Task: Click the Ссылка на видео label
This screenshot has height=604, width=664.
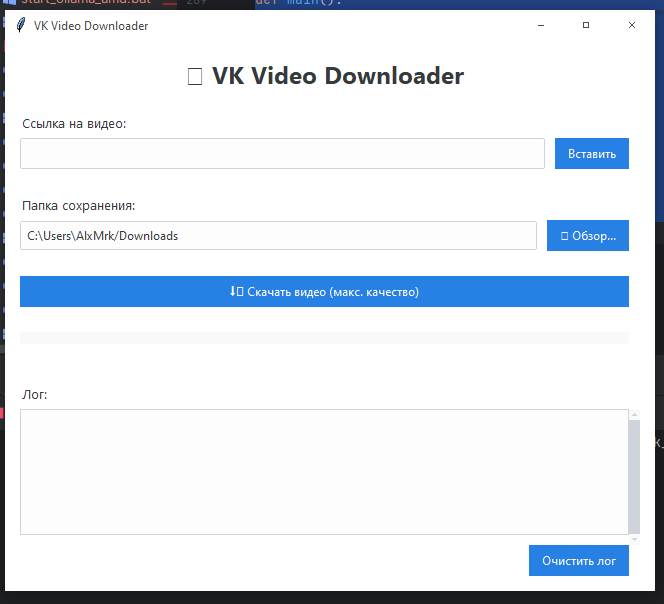Action: click(75, 124)
